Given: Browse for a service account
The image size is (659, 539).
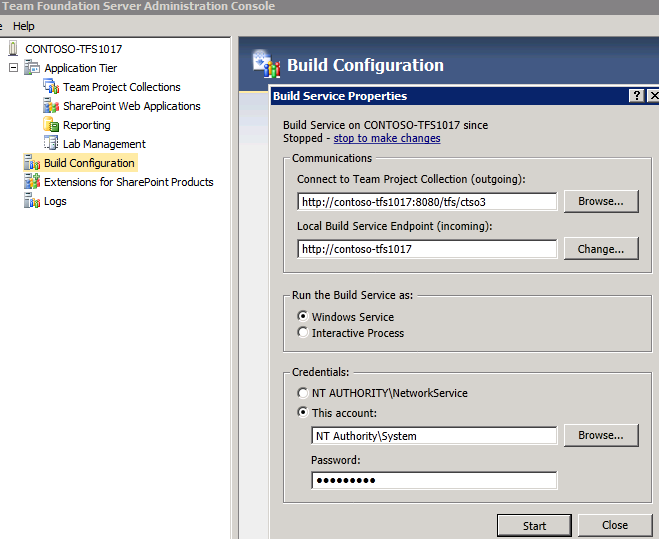Looking at the screenshot, I should tap(601, 435).
